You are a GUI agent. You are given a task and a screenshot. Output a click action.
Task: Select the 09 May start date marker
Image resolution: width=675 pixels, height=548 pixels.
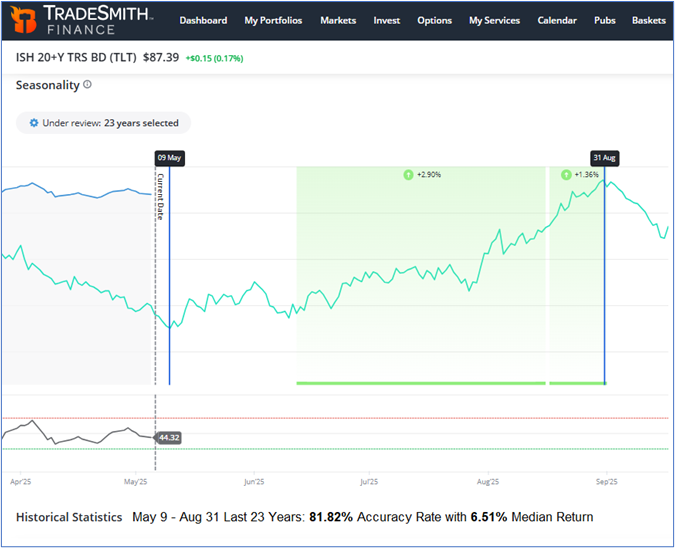(169, 158)
